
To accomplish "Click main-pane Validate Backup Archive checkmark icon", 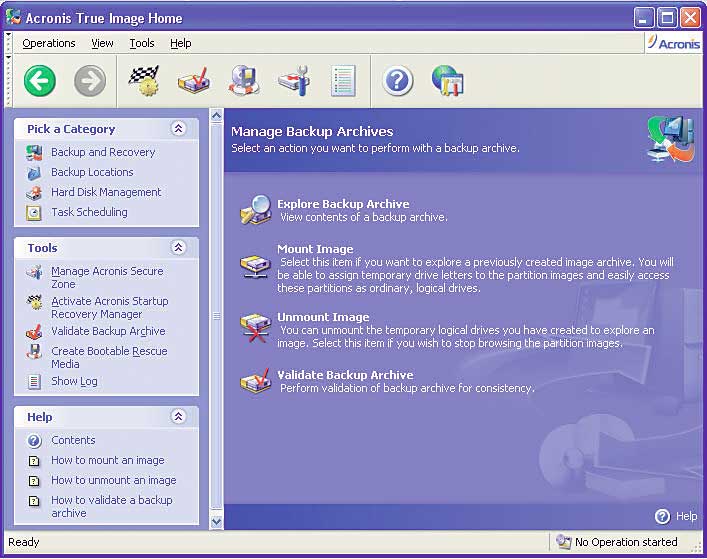I will coord(255,381).
